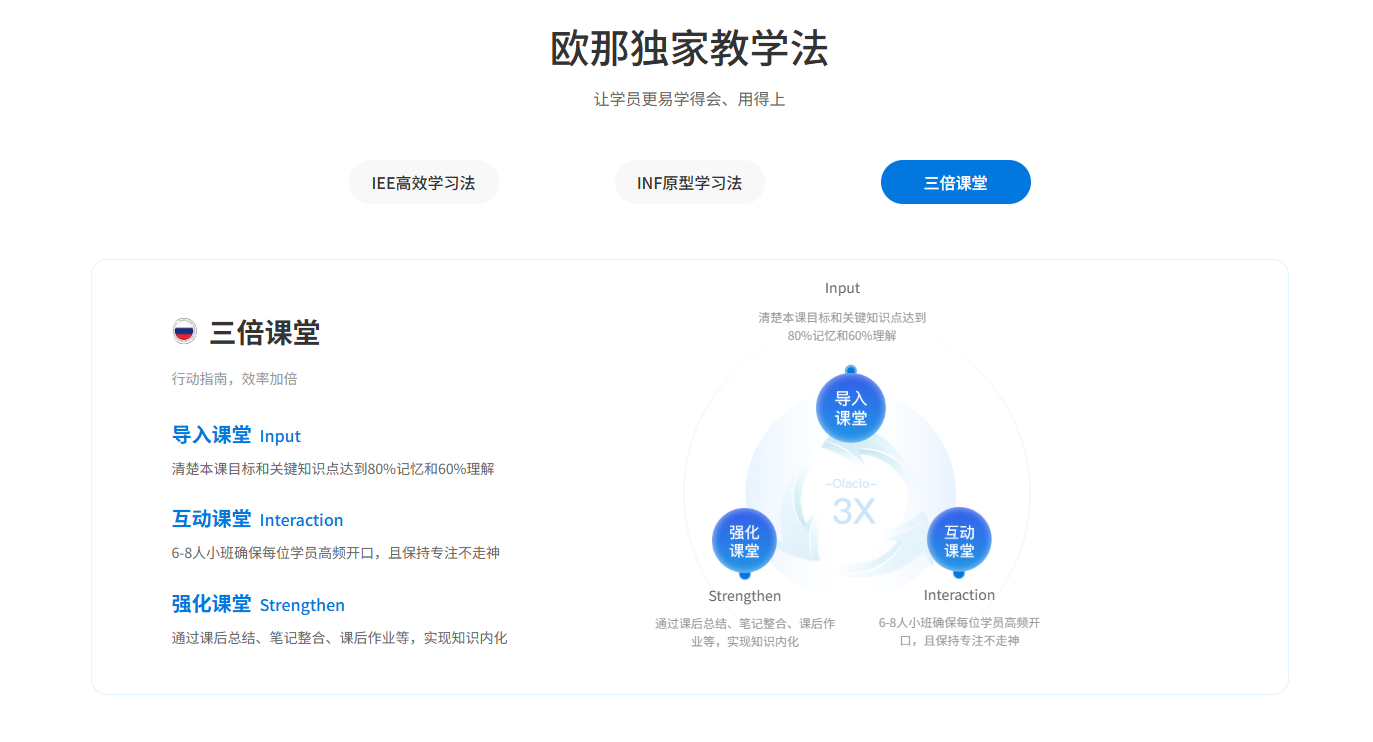The image size is (1373, 742).
Task: Click the 强化课堂 Strengthen heading in left list
Action: pyautogui.click(x=258, y=604)
